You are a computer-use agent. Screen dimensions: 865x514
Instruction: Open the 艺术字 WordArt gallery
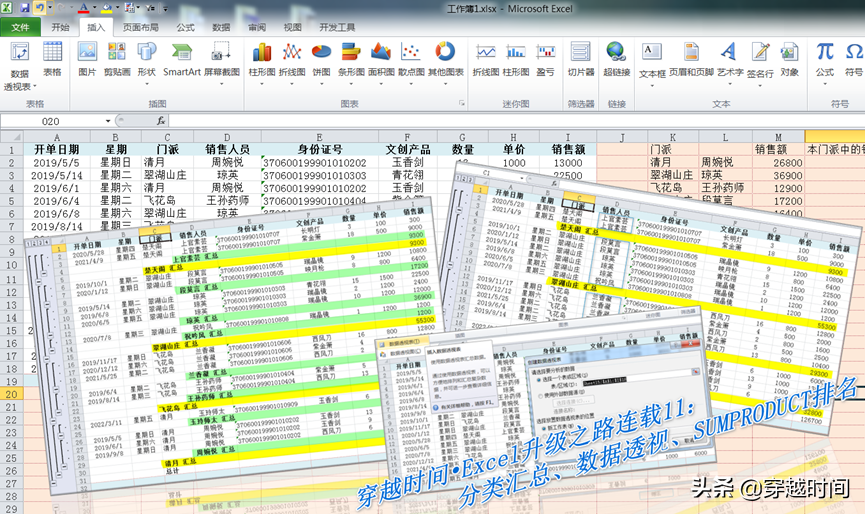(730, 63)
